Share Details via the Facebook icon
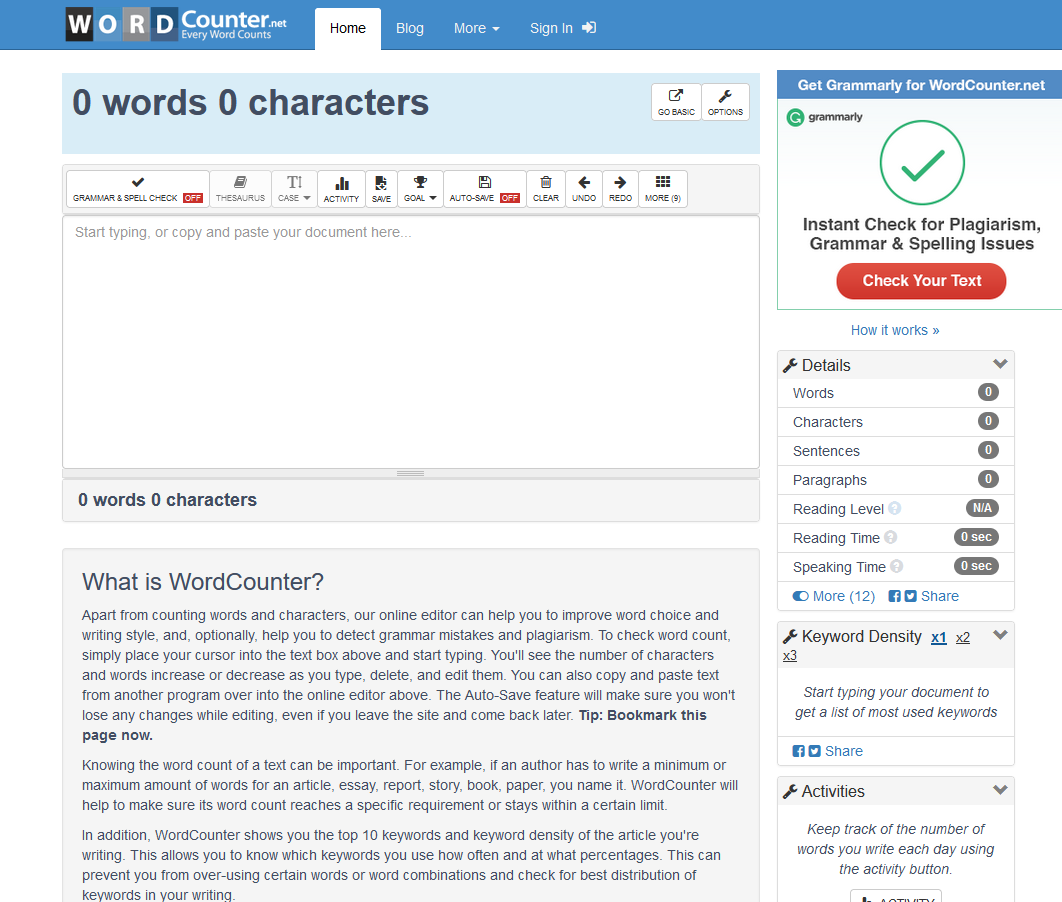Screen dimensions: 1062x902 895,597
